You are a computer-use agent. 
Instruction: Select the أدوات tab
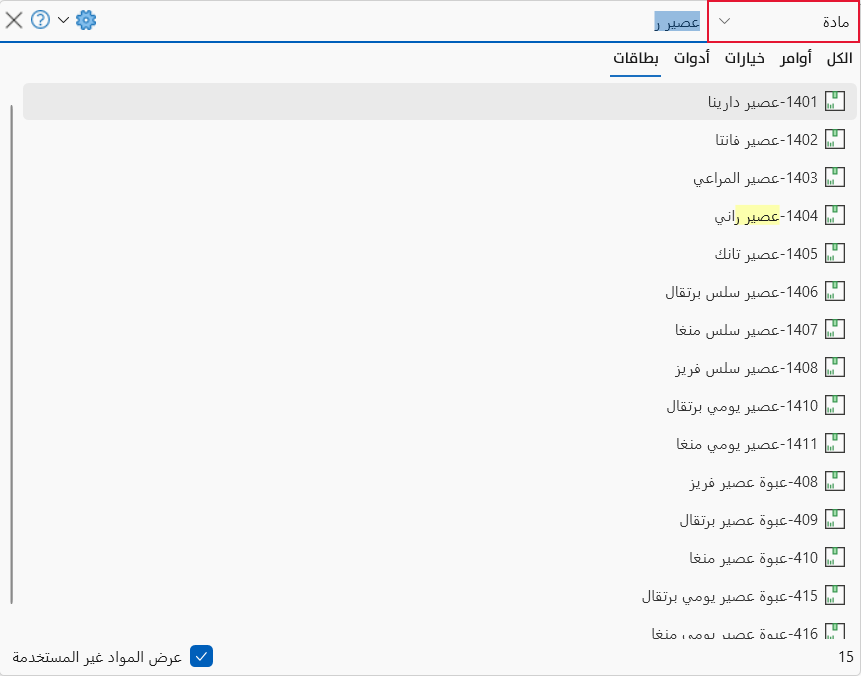click(x=692, y=59)
